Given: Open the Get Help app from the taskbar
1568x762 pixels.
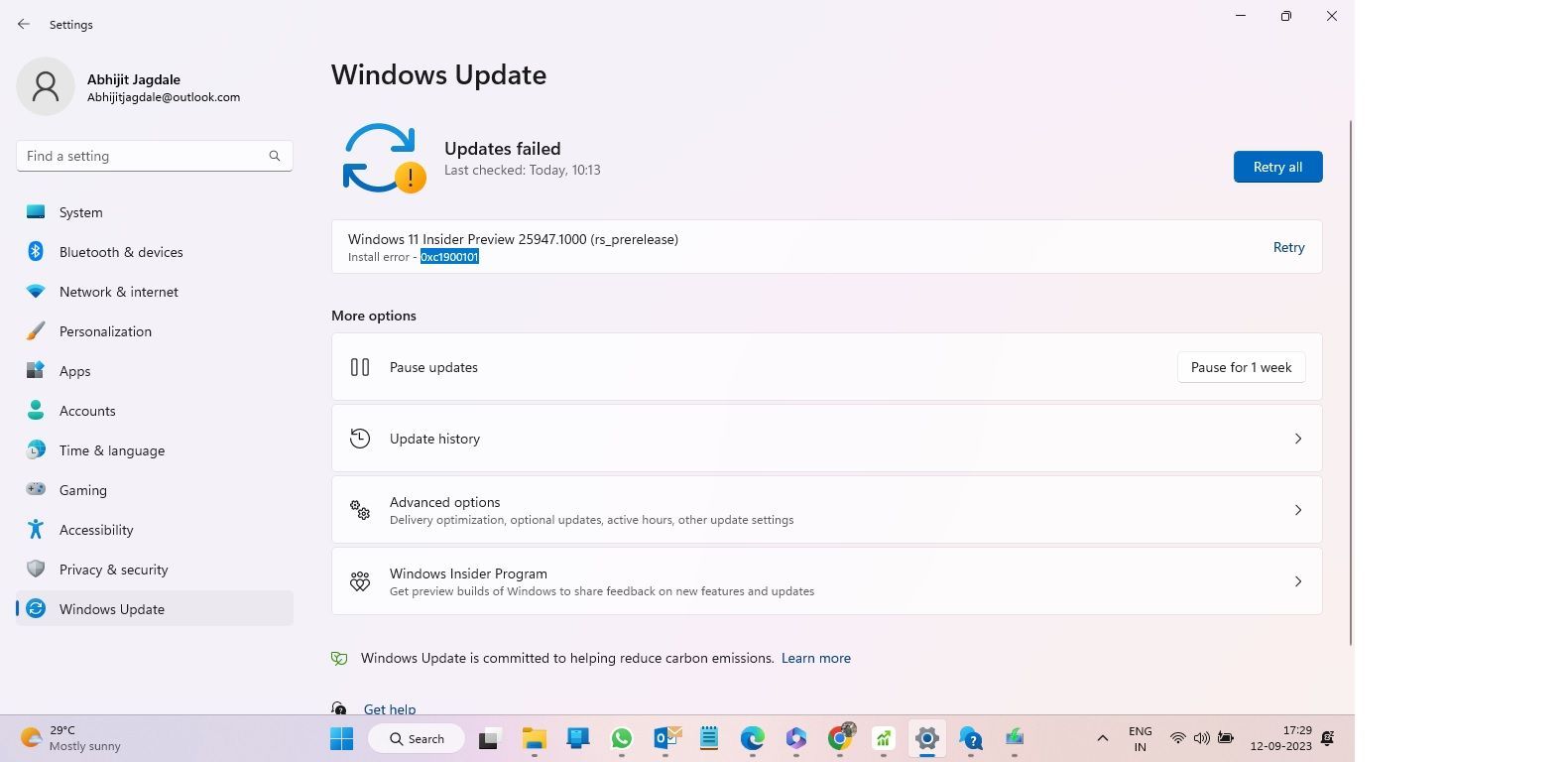Looking at the screenshot, I should tap(971, 738).
